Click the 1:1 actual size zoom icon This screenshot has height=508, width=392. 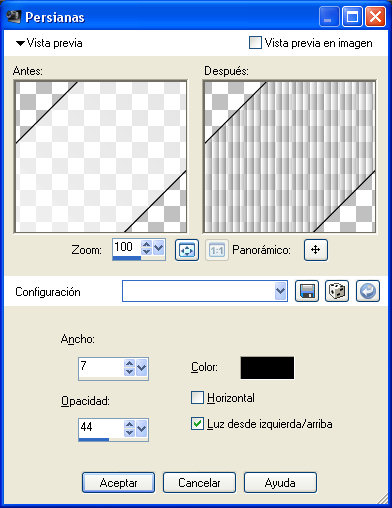[217, 250]
